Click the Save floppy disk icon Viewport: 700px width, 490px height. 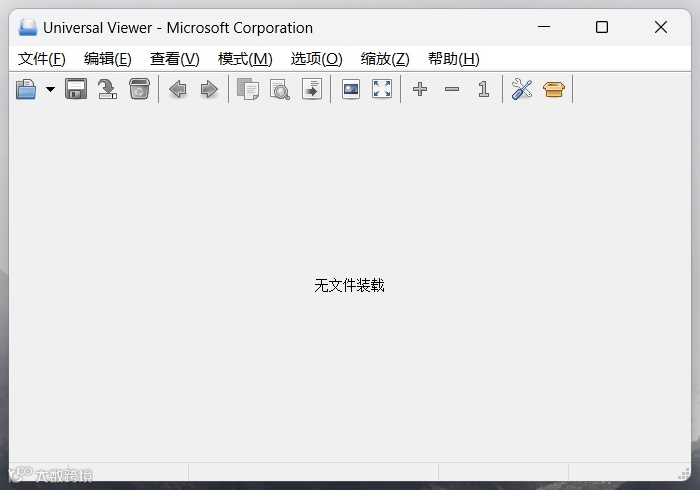[76, 89]
